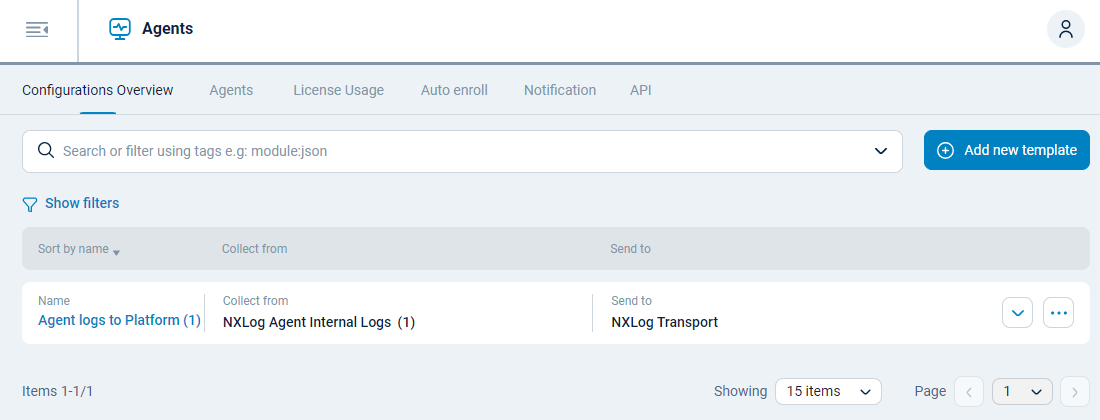1100x420 pixels.
Task: Open the page number dropdown
Action: click(1022, 392)
